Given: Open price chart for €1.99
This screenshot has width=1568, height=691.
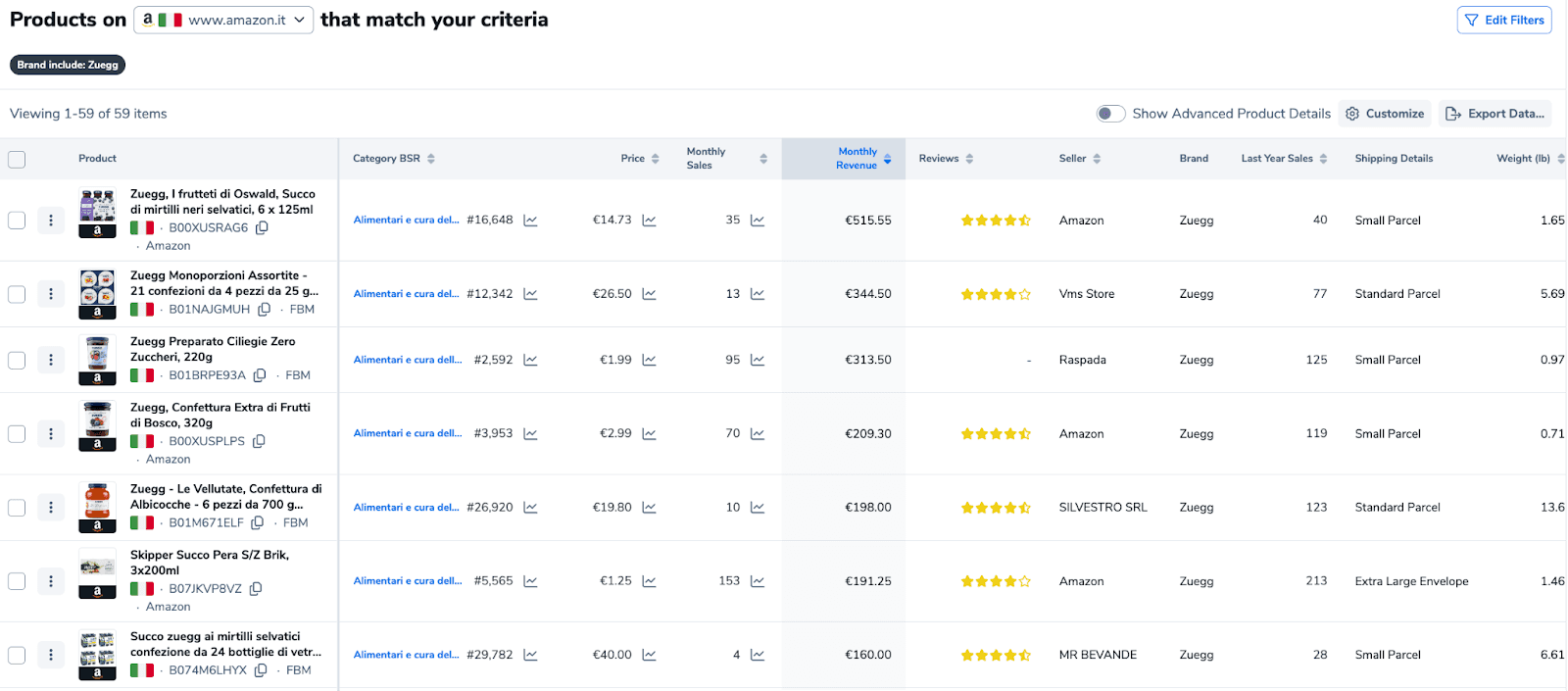Looking at the screenshot, I should [x=649, y=360].
